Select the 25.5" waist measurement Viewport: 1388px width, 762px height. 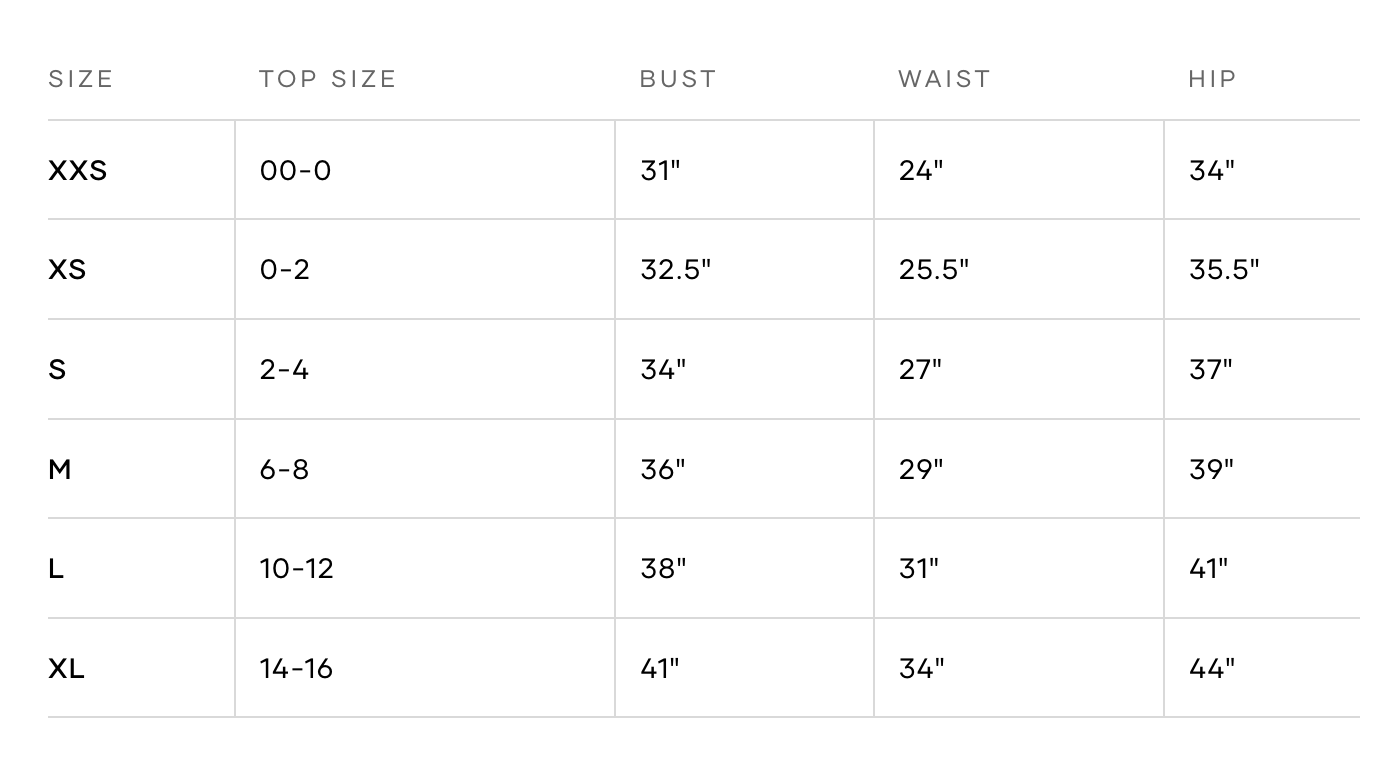coord(934,270)
